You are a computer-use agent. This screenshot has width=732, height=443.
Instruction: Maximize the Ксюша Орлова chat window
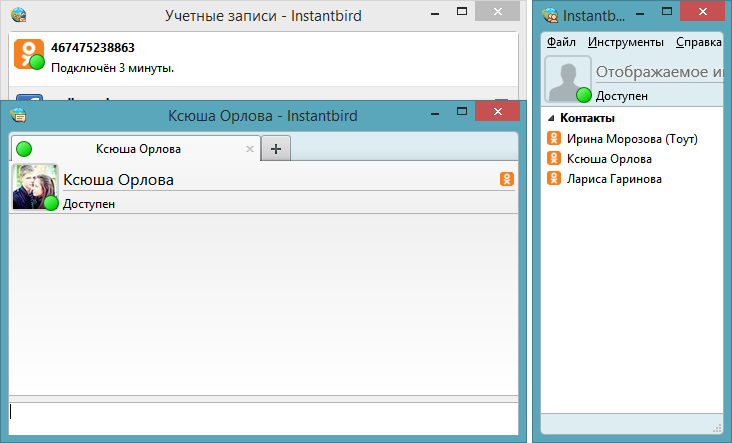[x=462, y=112]
